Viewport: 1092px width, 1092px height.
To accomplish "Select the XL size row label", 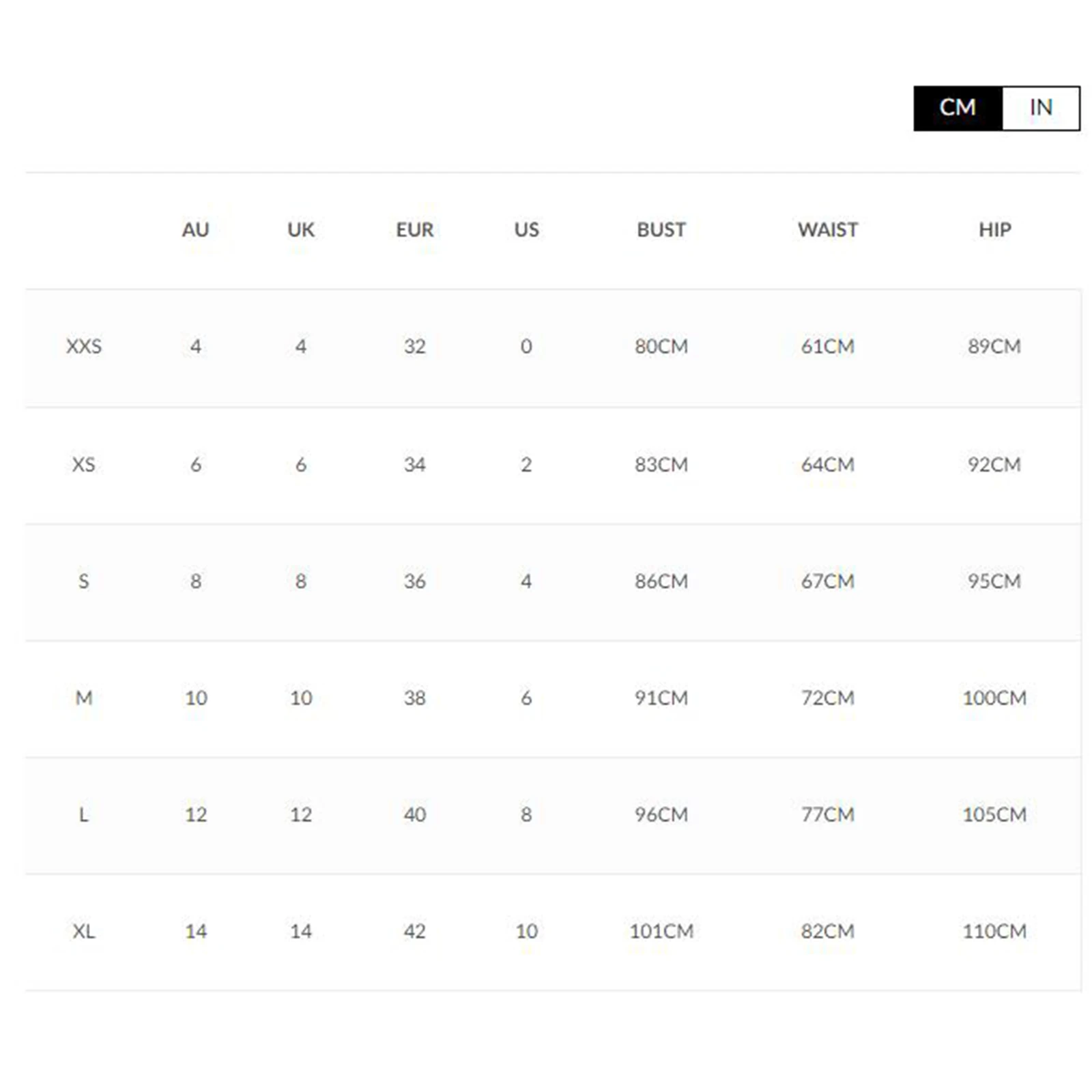I will 83,931.
